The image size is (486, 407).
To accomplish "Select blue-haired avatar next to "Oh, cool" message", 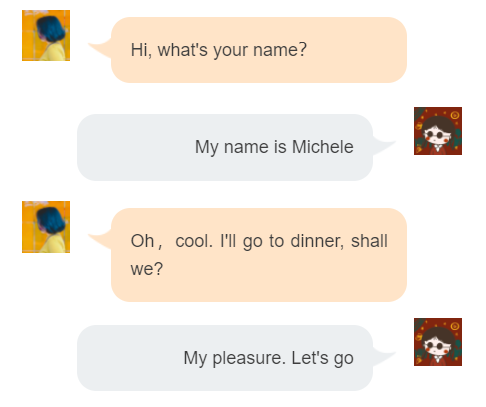I will (x=46, y=227).
